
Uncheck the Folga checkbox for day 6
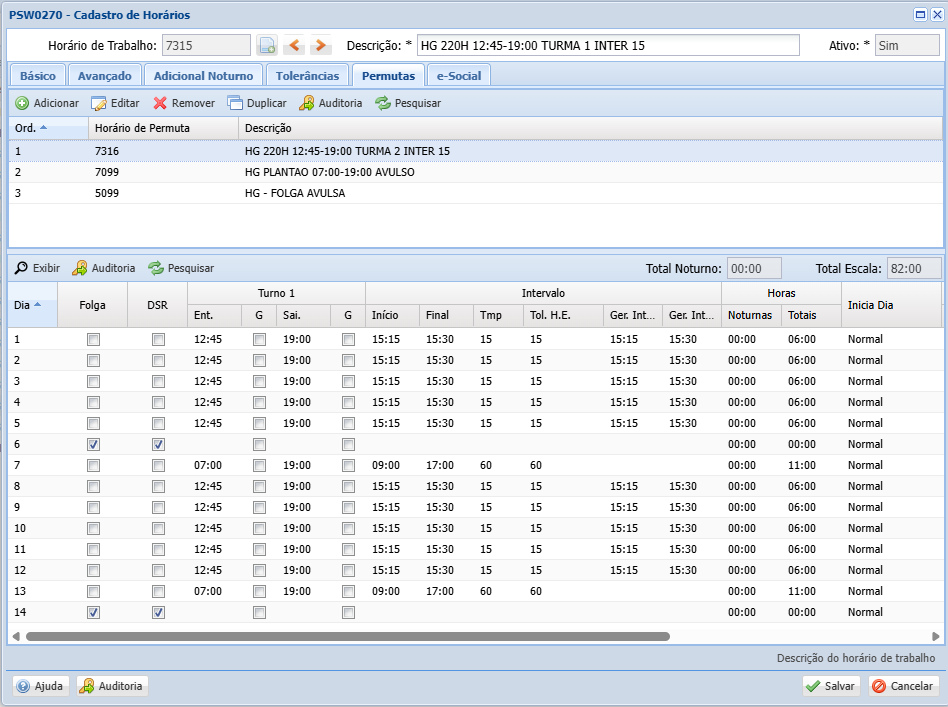(93, 445)
